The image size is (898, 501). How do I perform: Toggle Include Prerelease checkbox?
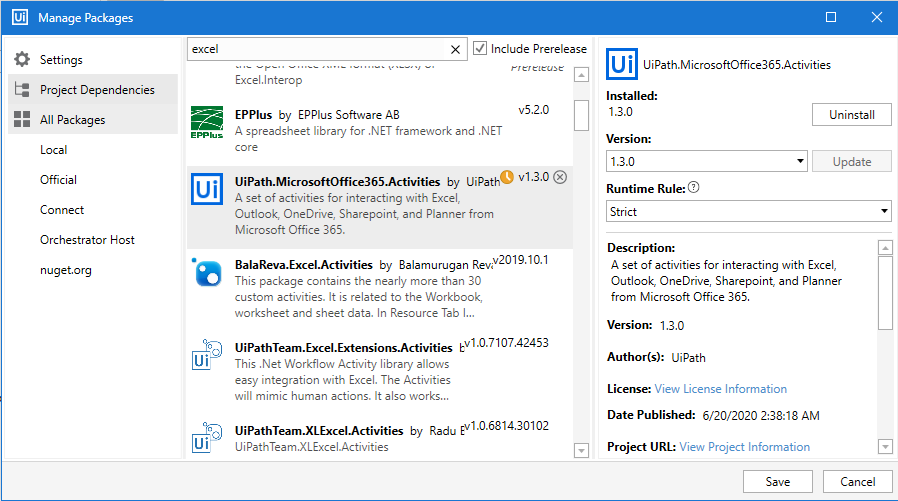pyautogui.click(x=480, y=49)
